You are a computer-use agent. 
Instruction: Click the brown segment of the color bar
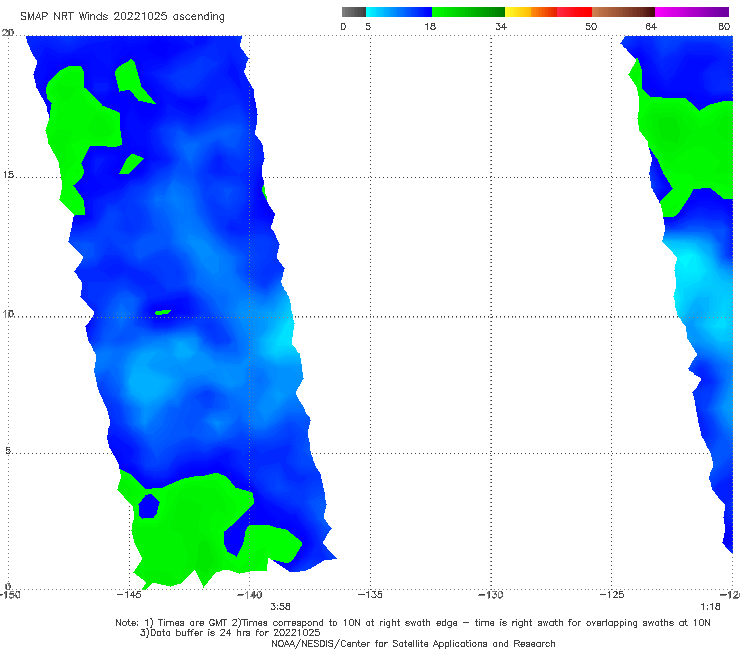pos(623,12)
